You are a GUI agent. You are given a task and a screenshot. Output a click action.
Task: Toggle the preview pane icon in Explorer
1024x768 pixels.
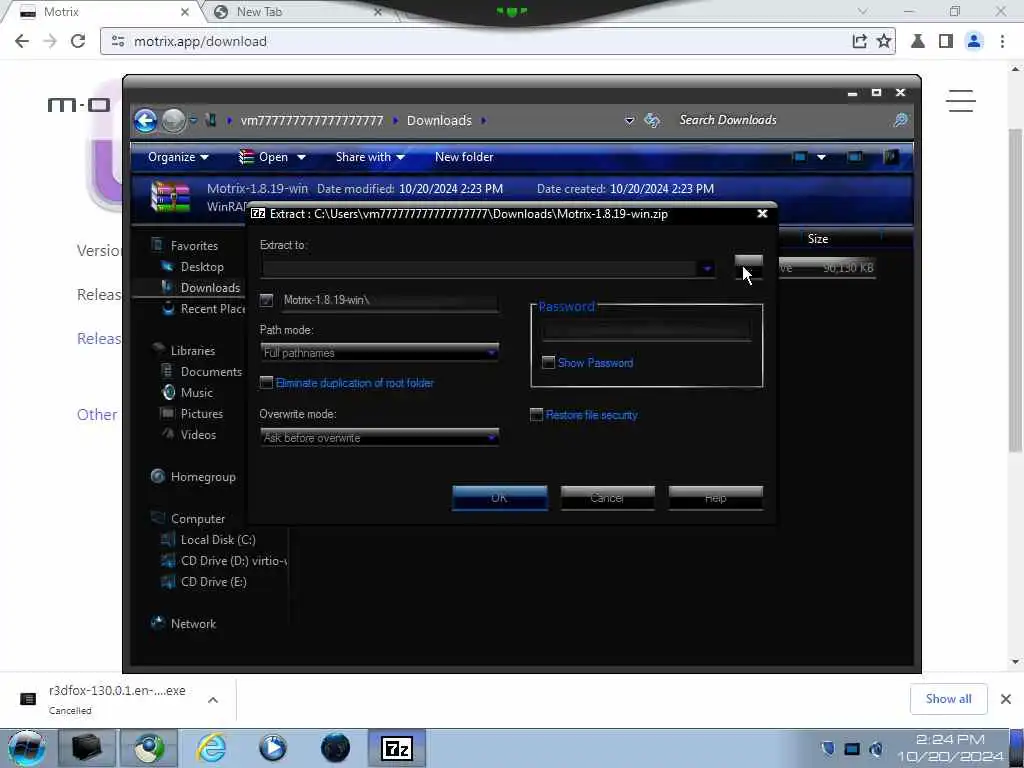tap(854, 157)
